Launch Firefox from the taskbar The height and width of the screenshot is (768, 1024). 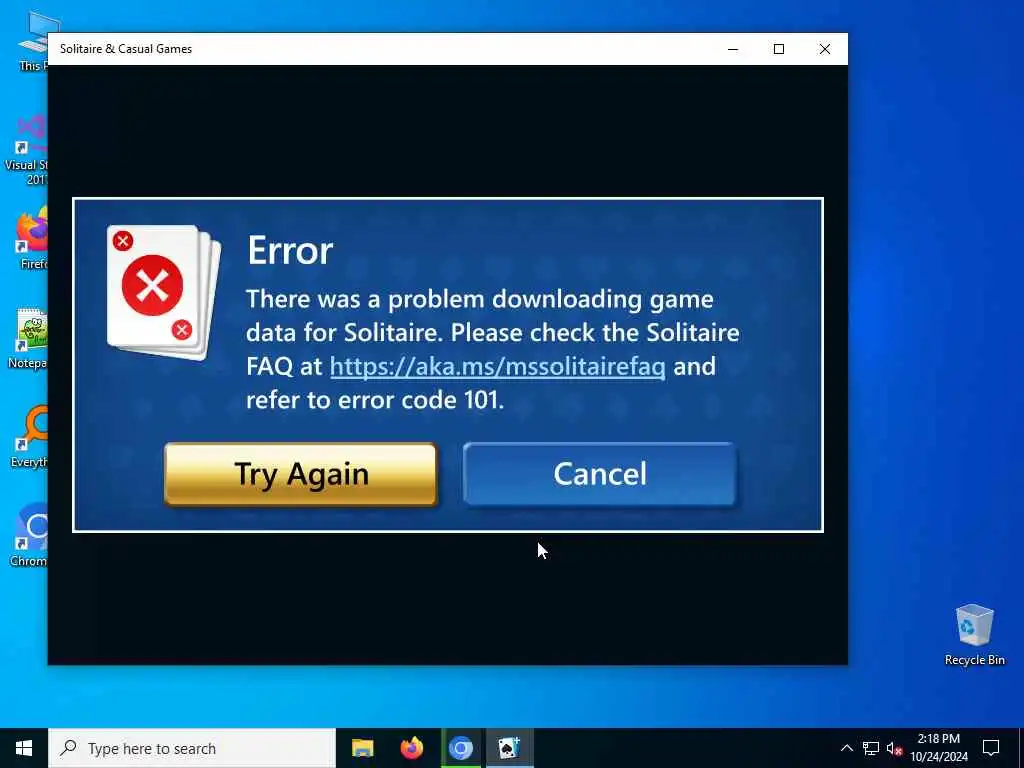coord(411,748)
